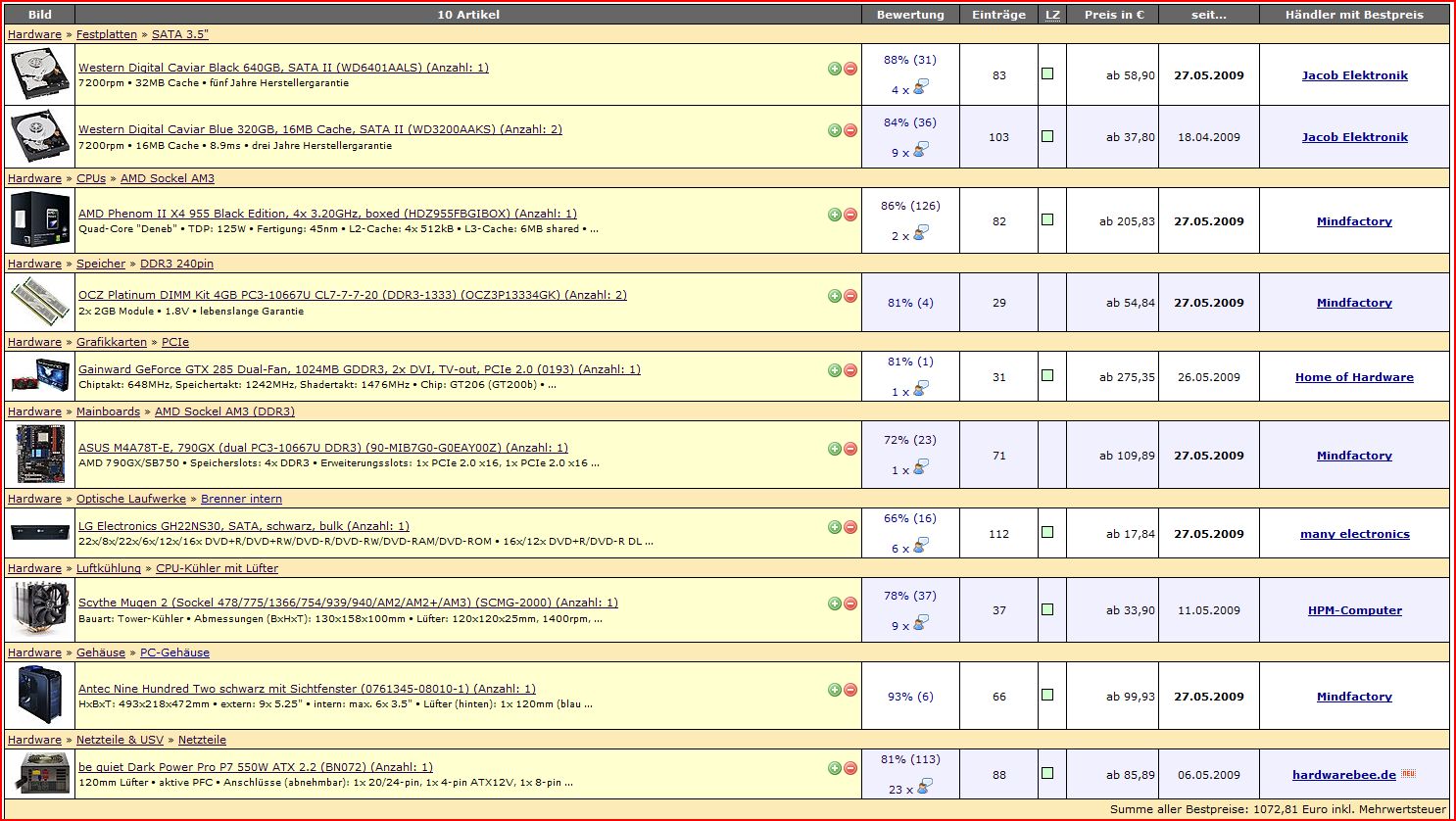
Task: Decrease quantity of be quiet Dark Power Pro
Action: pyautogui.click(x=850, y=768)
